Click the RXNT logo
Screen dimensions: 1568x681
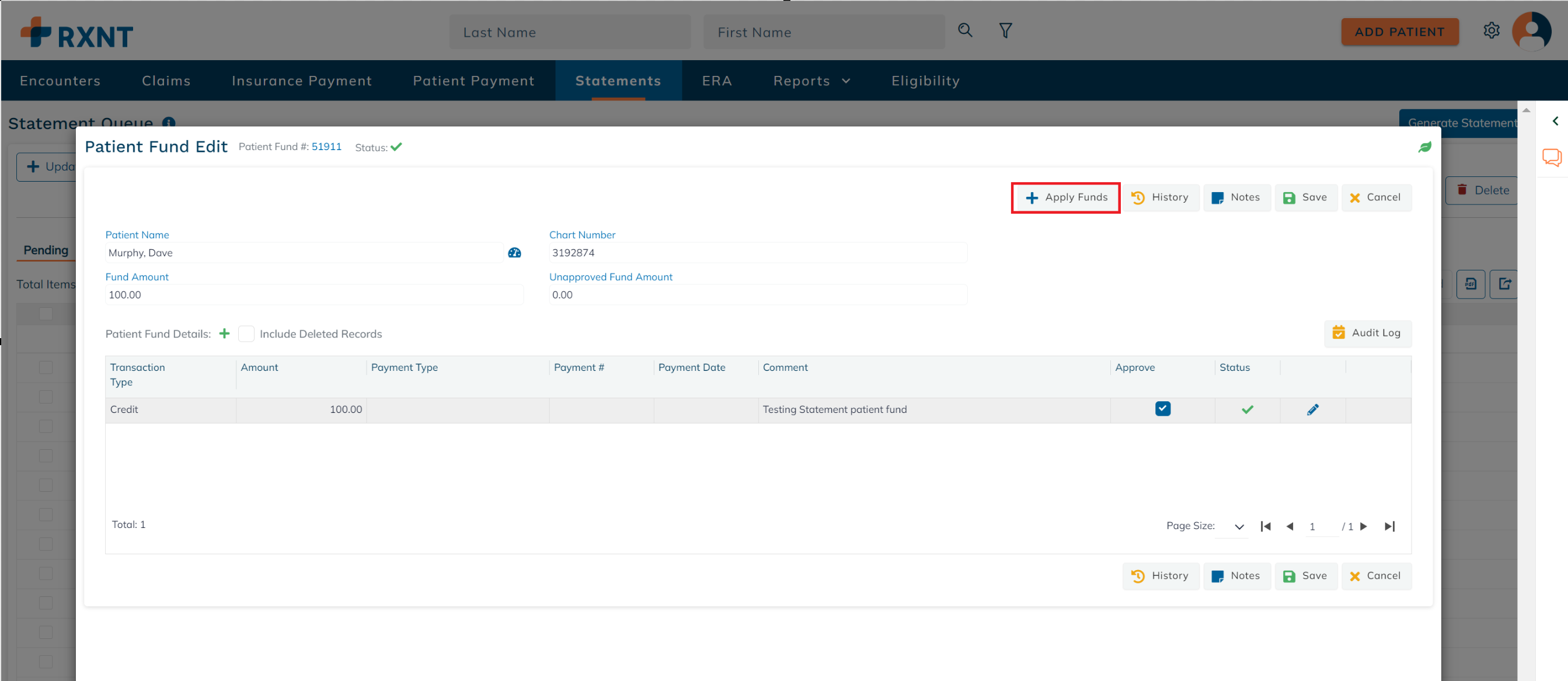click(x=76, y=32)
